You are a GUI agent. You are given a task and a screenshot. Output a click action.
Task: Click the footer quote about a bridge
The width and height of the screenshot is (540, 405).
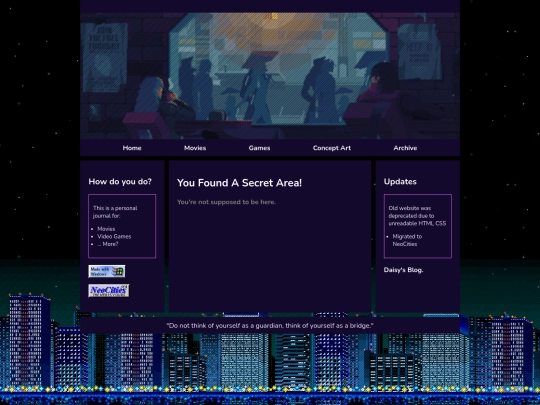(x=270, y=326)
